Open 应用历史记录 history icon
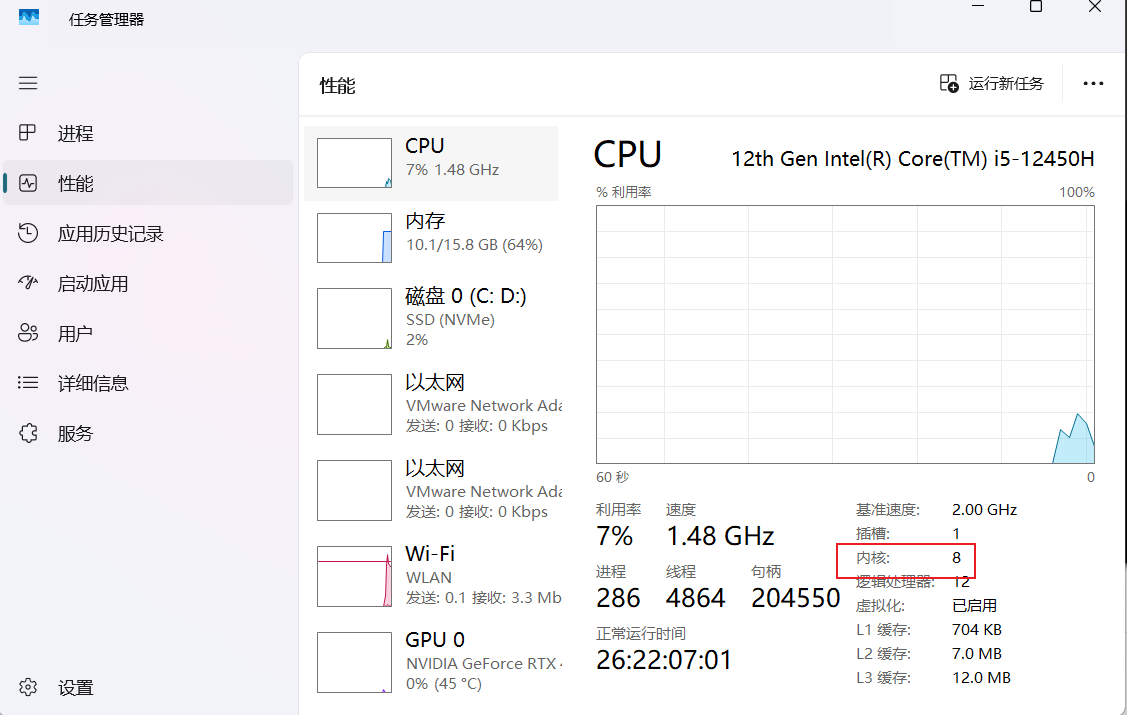 (28, 233)
